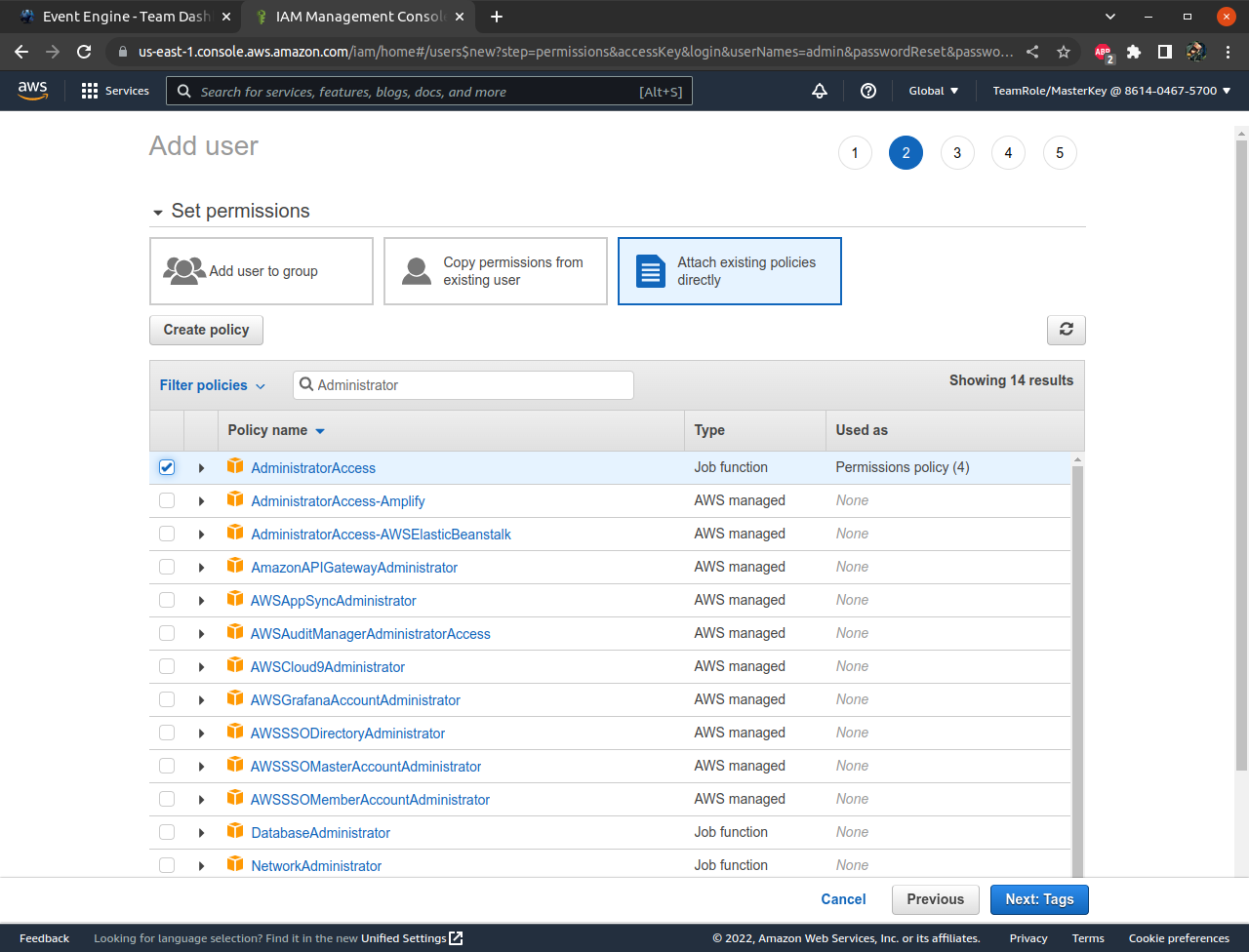Image resolution: width=1249 pixels, height=952 pixels.
Task: Open Chrome's three-dot menu
Action: (1229, 52)
